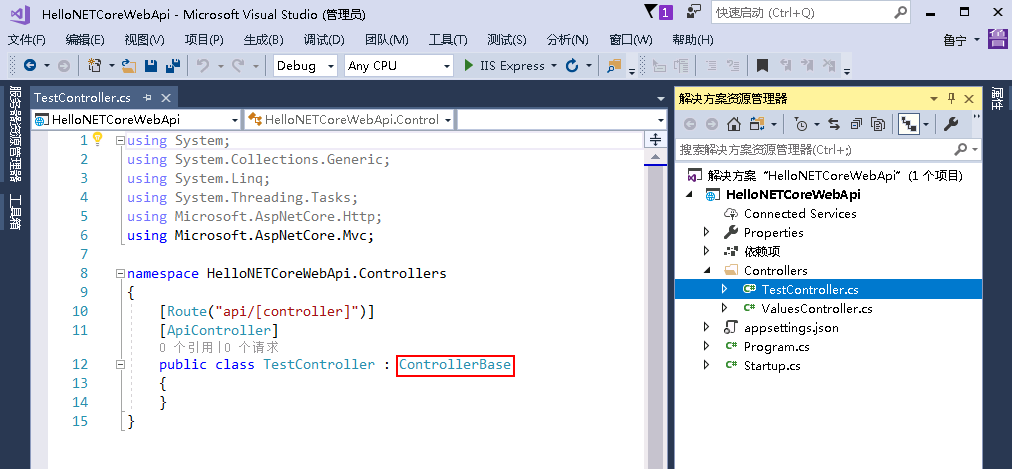Screen dimensions: 1012x469
Task: Click the editor scrollbar up arrow
Action: click(x=655, y=157)
